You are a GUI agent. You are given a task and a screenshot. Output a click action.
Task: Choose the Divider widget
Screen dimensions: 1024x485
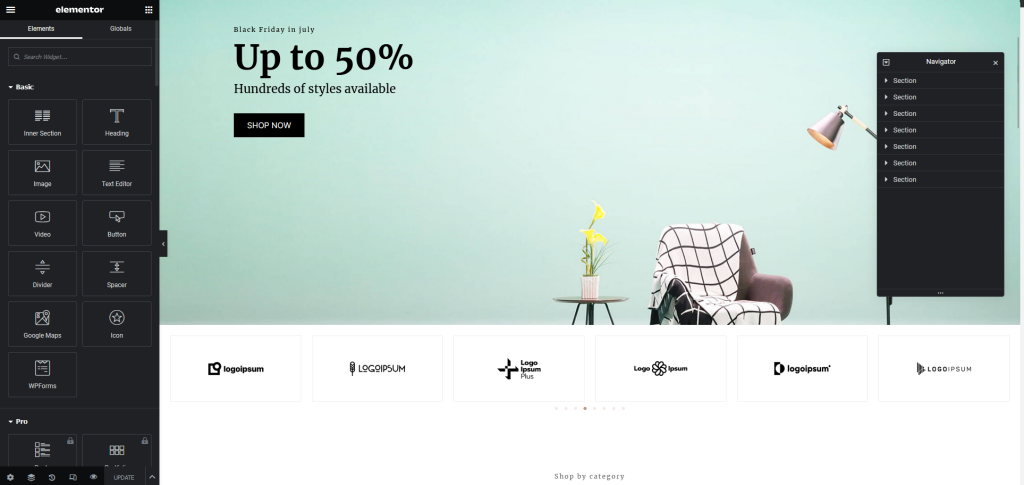[42, 274]
